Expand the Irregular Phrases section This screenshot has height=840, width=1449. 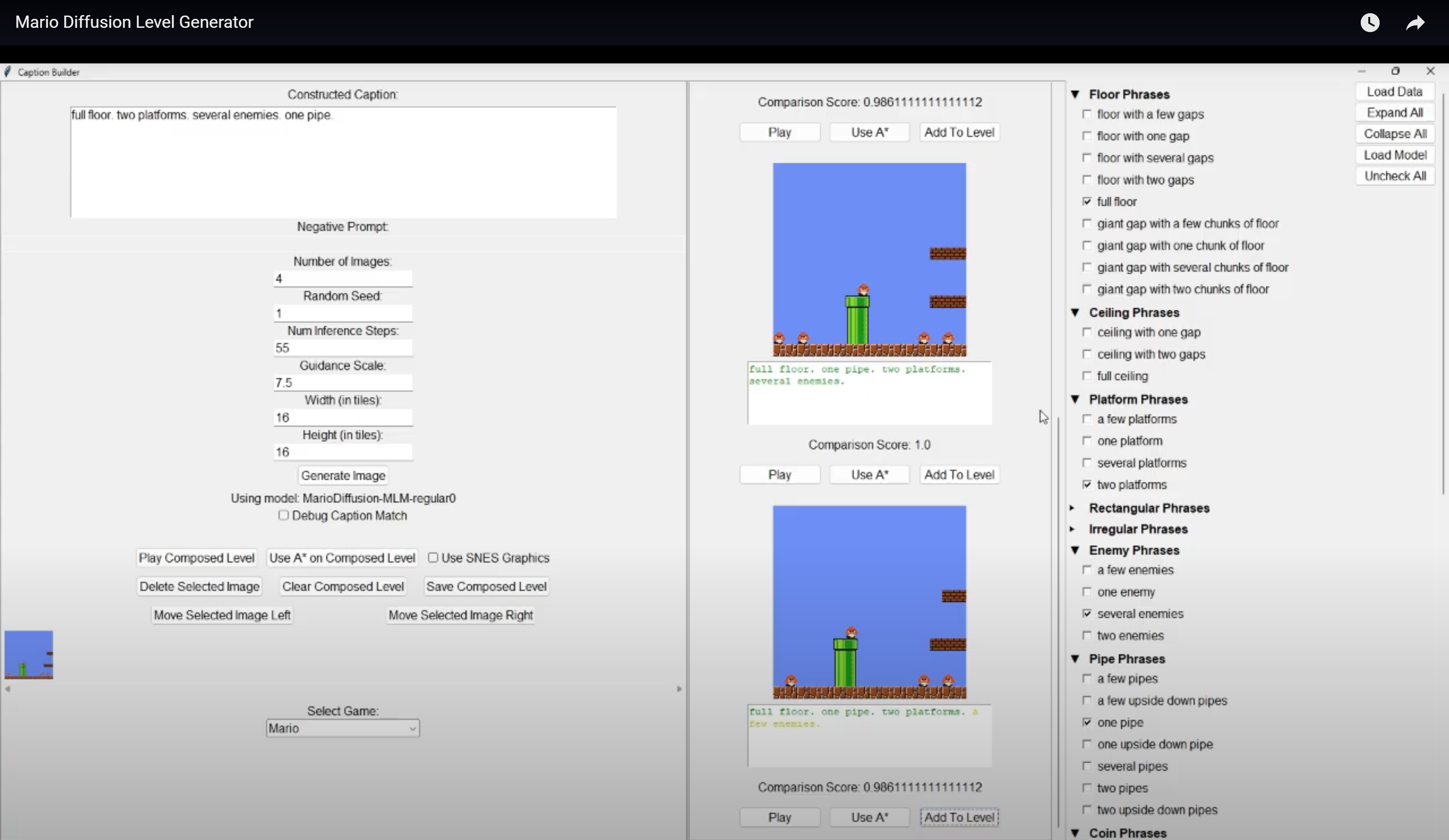pos(1072,529)
